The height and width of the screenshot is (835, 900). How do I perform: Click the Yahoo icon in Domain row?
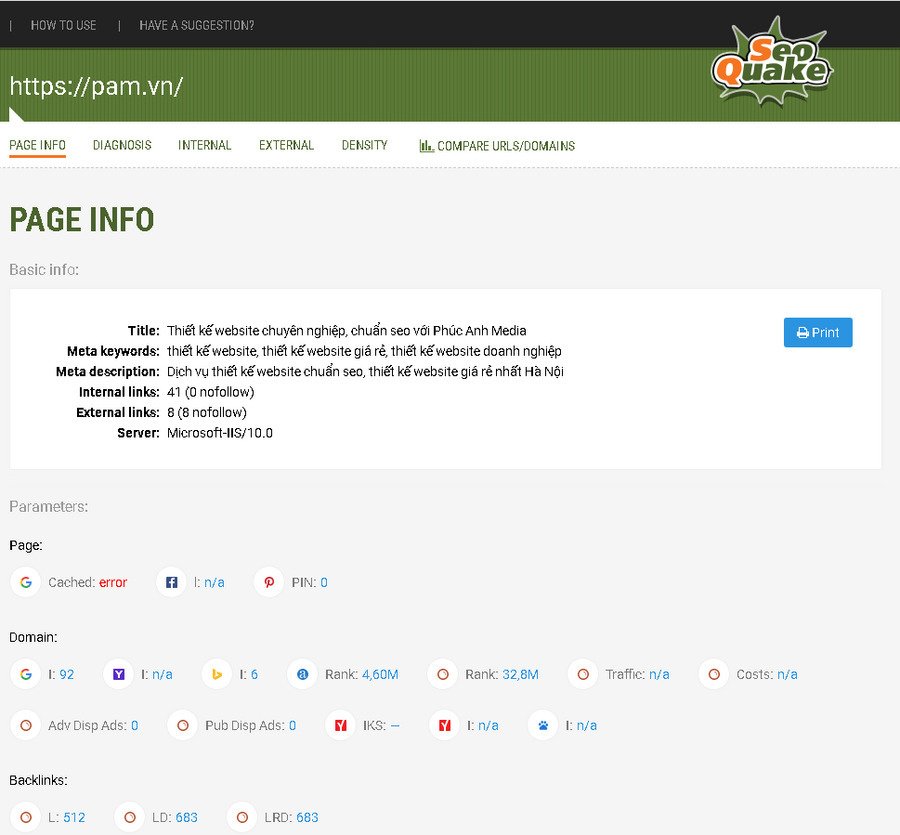coord(119,674)
